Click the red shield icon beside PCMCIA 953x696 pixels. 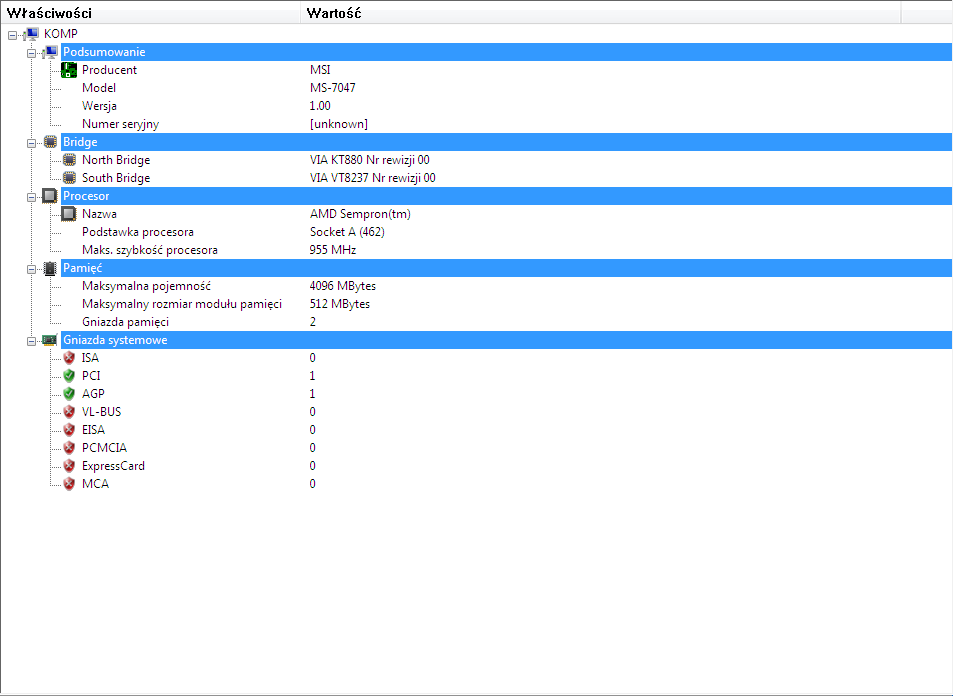tap(69, 448)
